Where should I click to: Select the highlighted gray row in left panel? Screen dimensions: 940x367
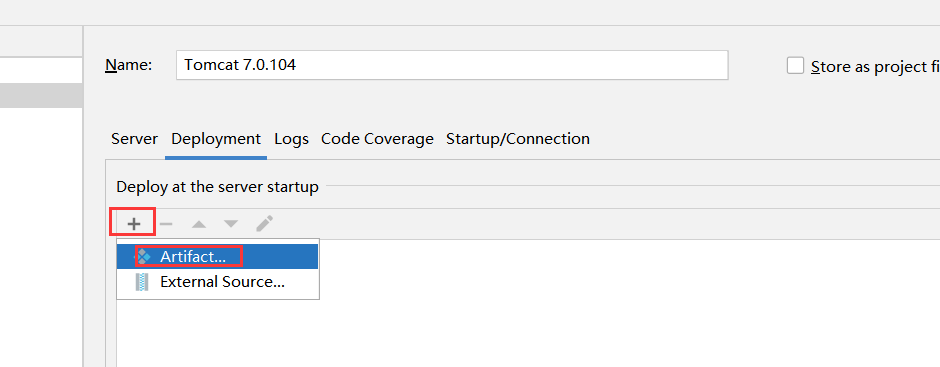pos(41,95)
